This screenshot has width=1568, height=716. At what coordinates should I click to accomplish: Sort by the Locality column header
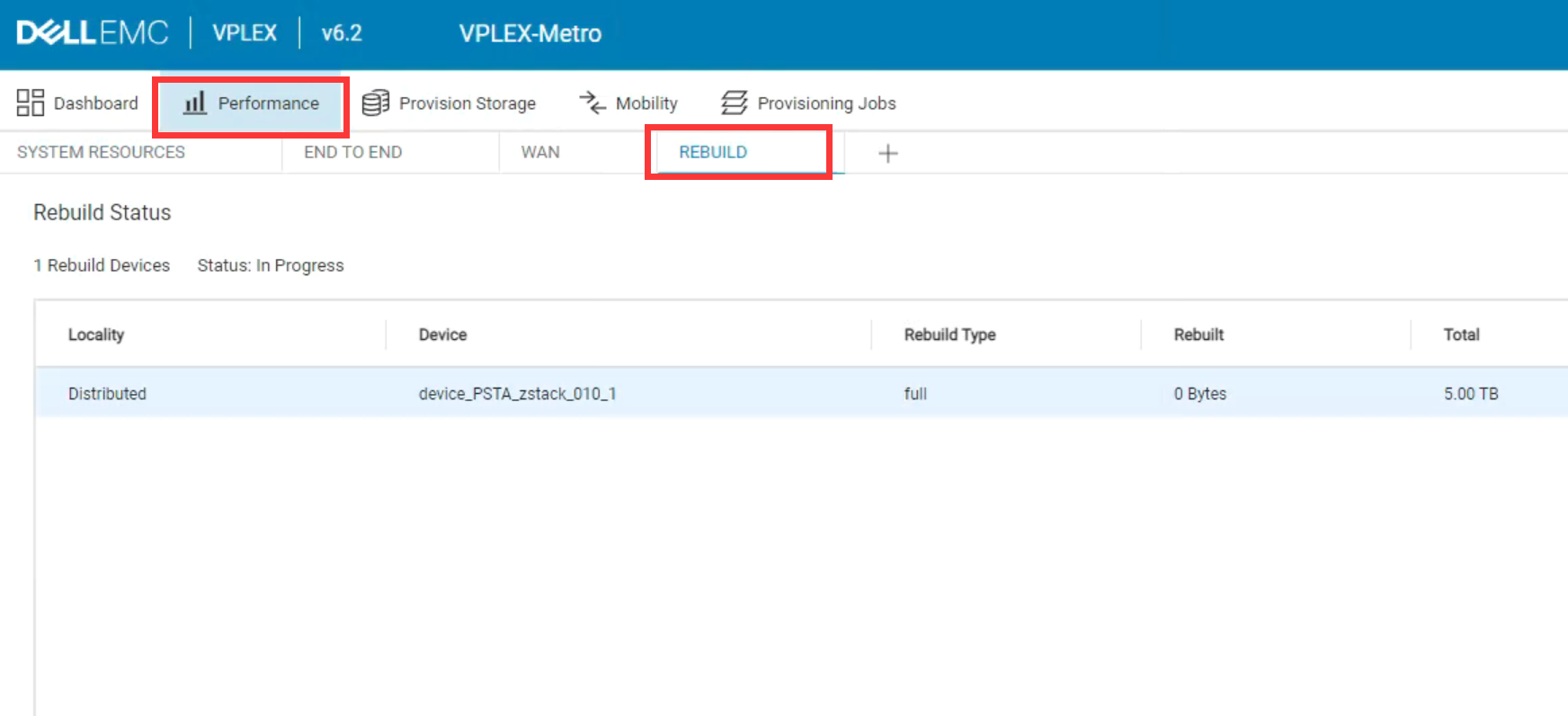point(96,335)
